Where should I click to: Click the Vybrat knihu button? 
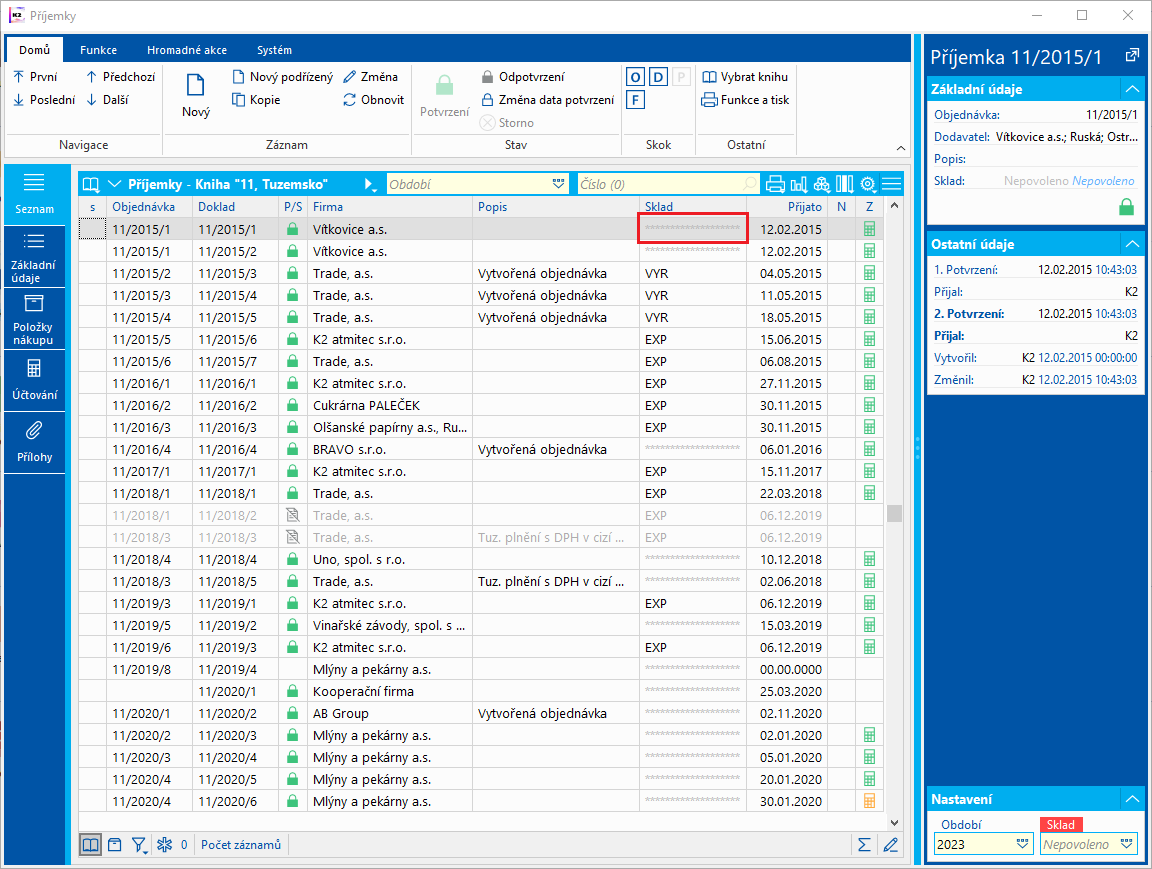[x=745, y=77]
